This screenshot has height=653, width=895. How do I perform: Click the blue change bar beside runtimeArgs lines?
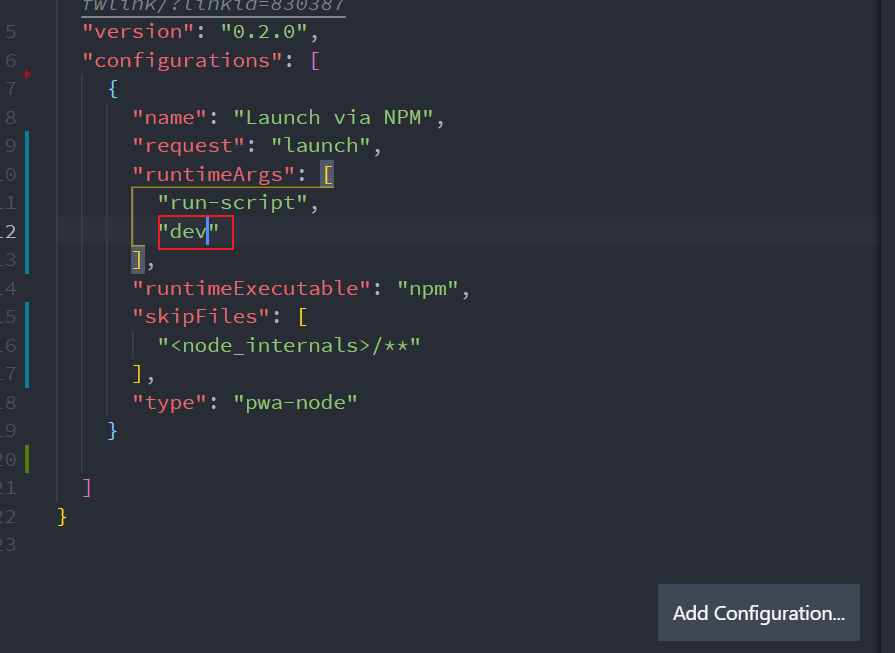27,202
